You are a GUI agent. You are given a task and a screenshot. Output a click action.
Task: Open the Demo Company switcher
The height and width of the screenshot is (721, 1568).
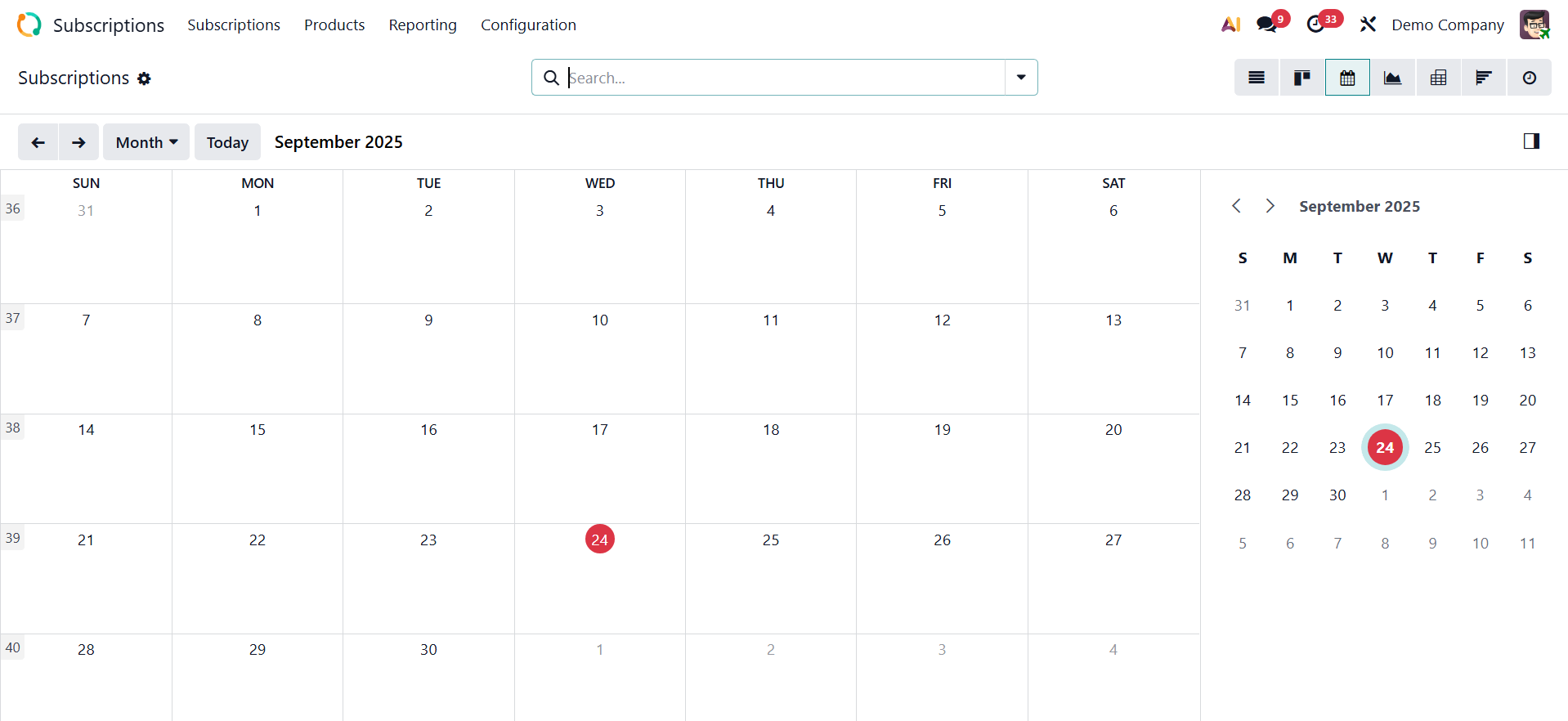(1447, 25)
